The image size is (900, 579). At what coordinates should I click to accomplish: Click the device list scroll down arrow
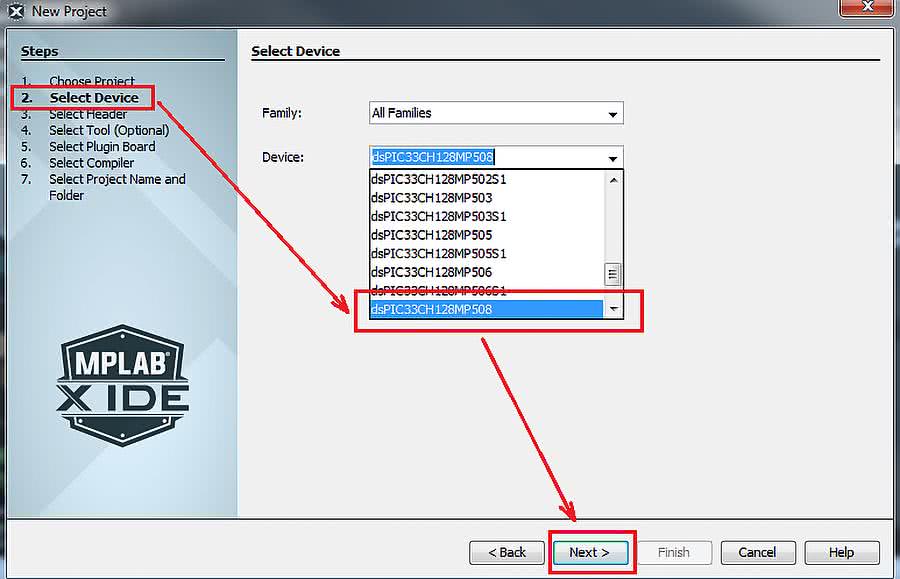pos(614,309)
